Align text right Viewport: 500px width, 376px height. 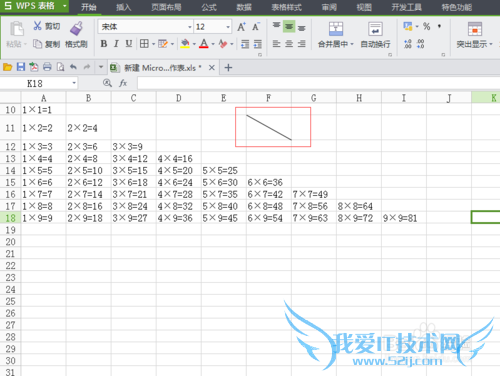pos(302,44)
